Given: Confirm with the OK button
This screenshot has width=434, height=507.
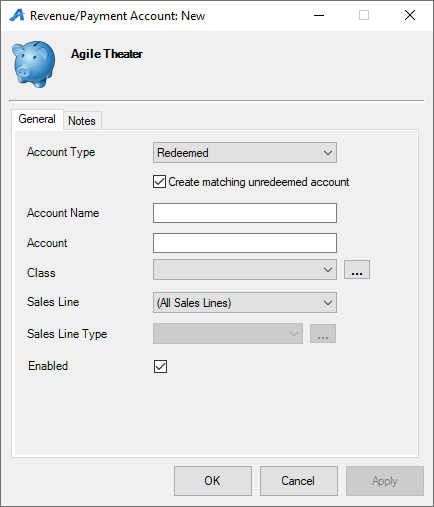Looking at the screenshot, I should point(213,481).
